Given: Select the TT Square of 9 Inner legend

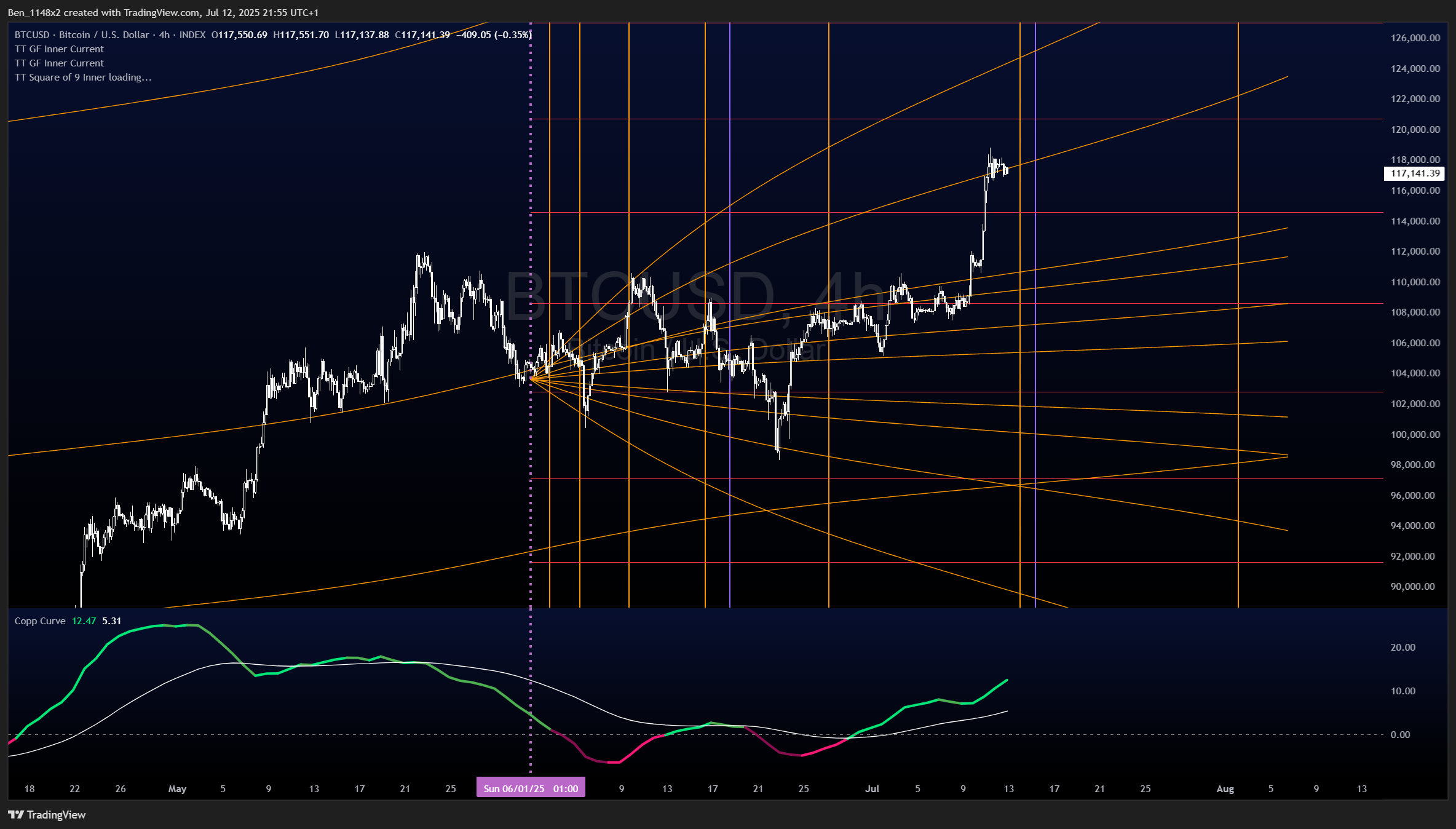Looking at the screenshot, I should point(82,77).
